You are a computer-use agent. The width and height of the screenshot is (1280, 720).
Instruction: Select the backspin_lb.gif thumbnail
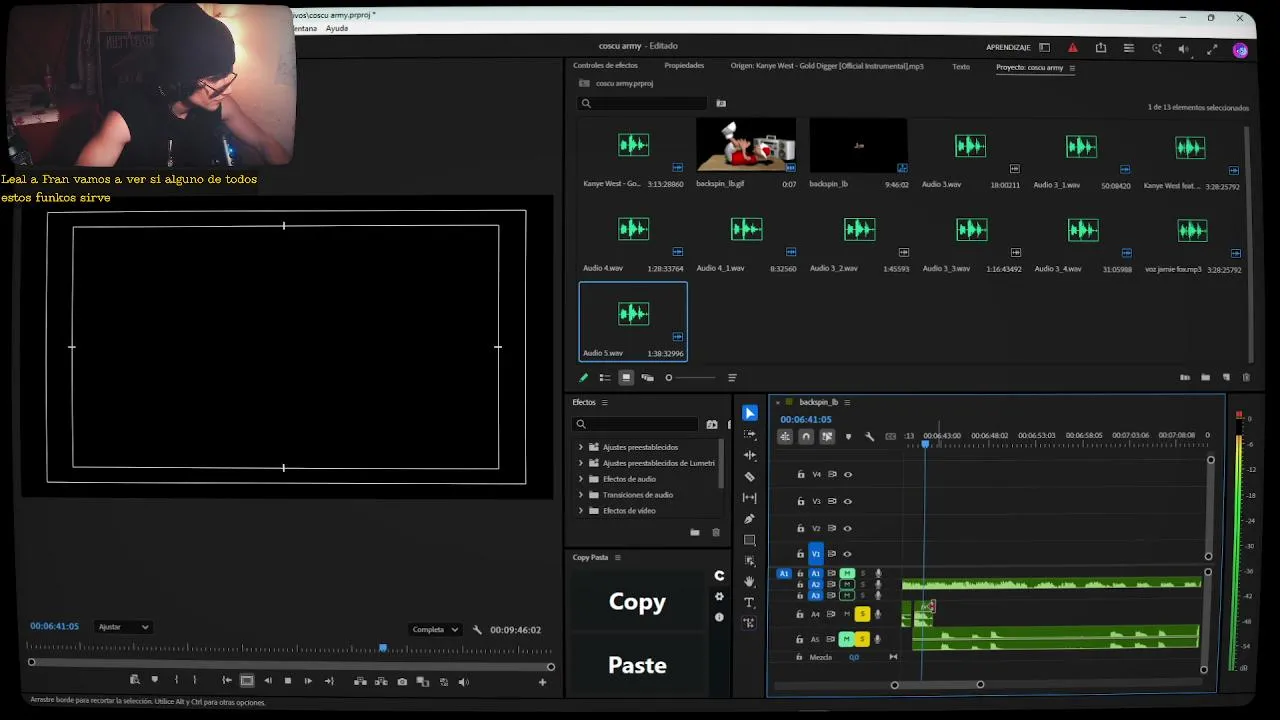[746, 145]
